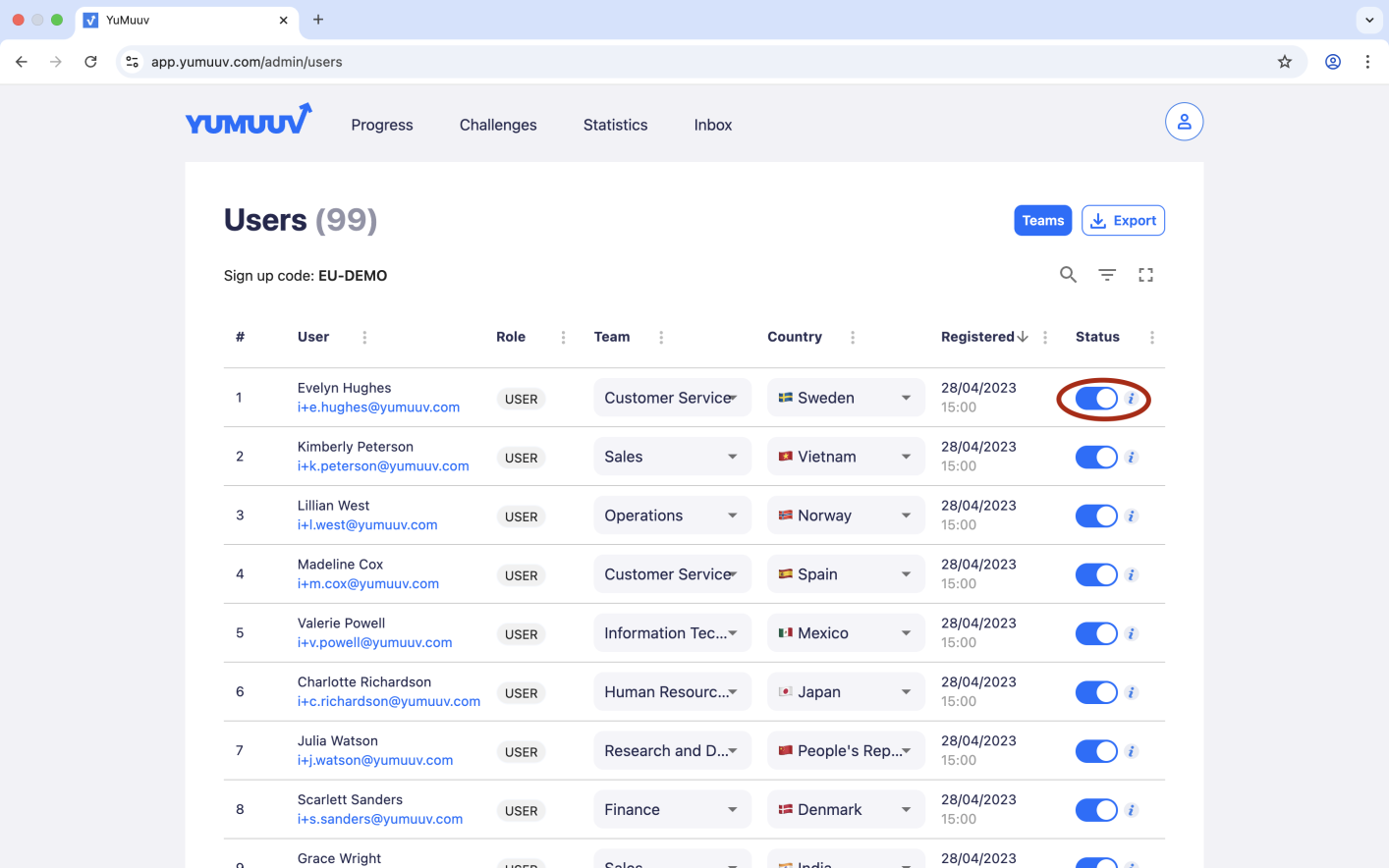This screenshot has height=868, width=1389.
Task: Open email link i+e.hughes@yumuuv.com
Action: point(378,407)
